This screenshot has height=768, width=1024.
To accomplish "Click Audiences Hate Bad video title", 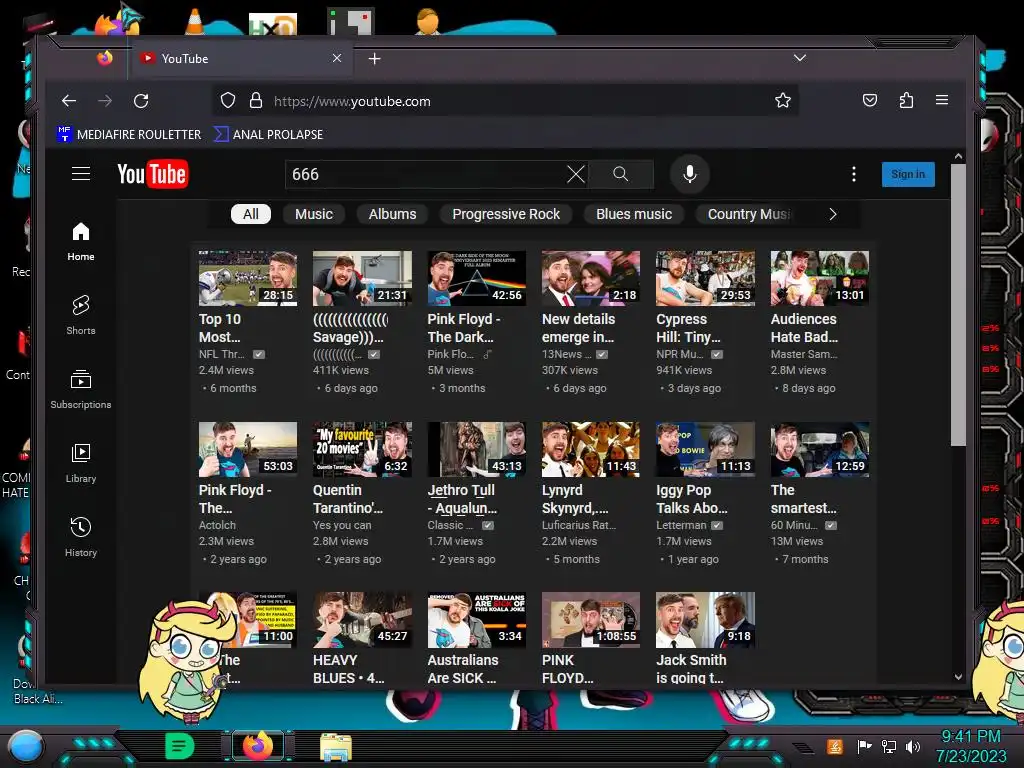I will 804,328.
